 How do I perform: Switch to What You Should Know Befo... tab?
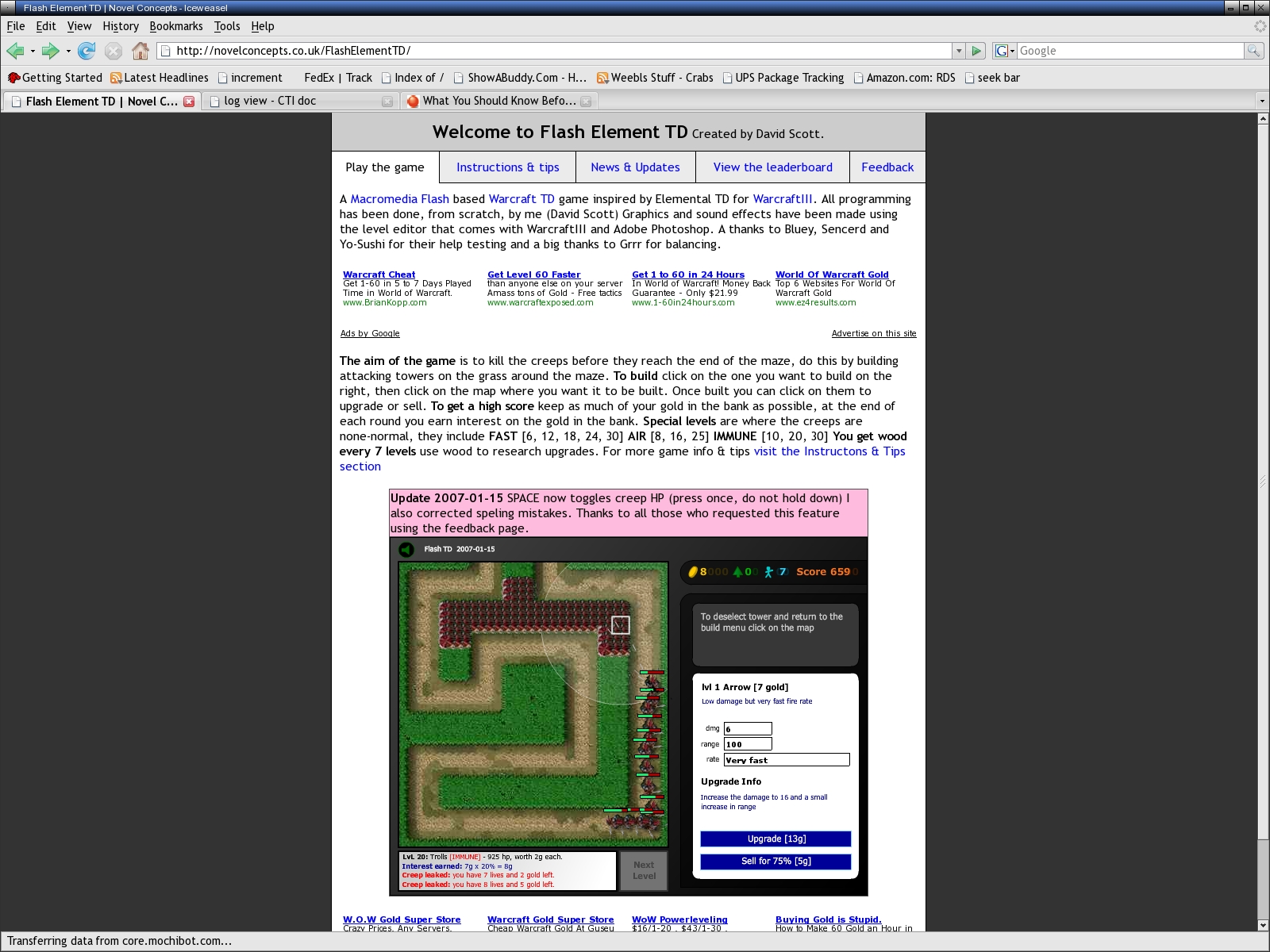(499, 101)
